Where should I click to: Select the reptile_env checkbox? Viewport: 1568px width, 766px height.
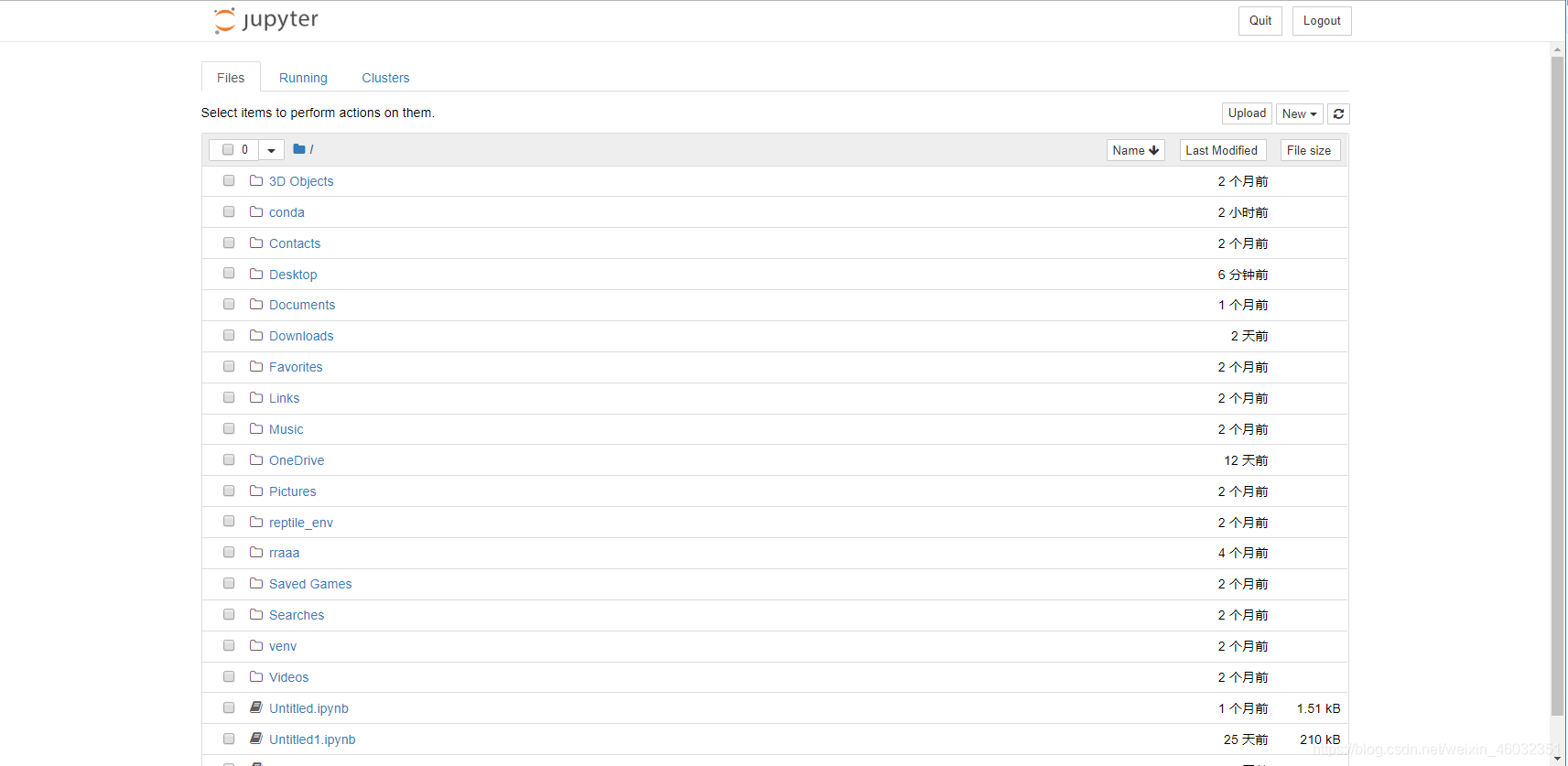[x=229, y=522]
